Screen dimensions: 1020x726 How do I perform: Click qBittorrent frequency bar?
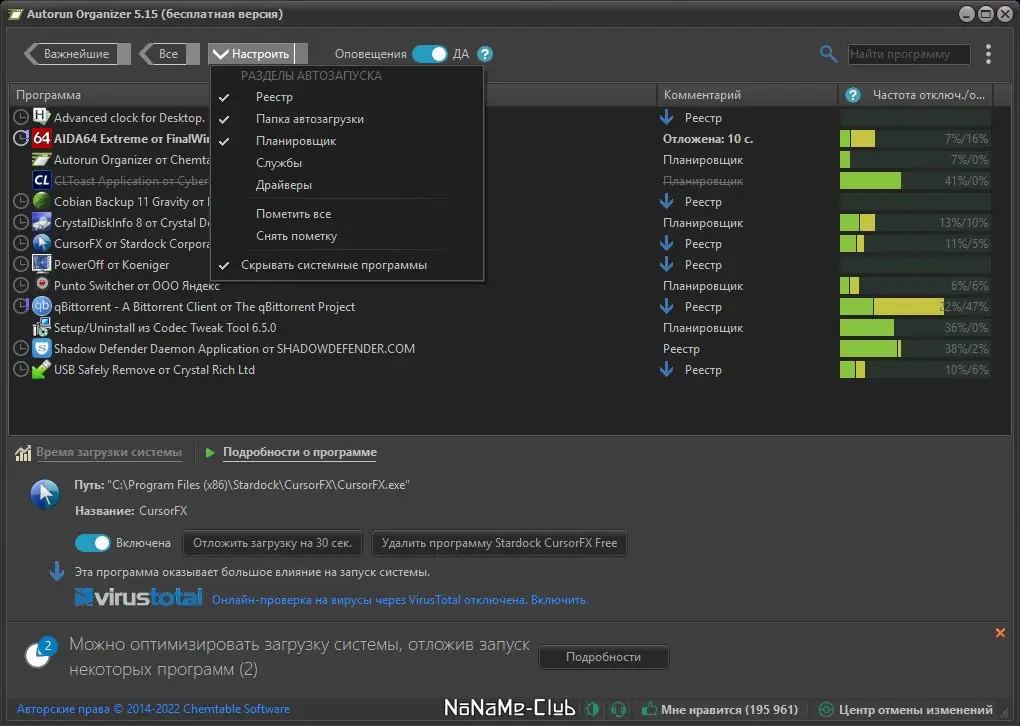(x=915, y=306)
